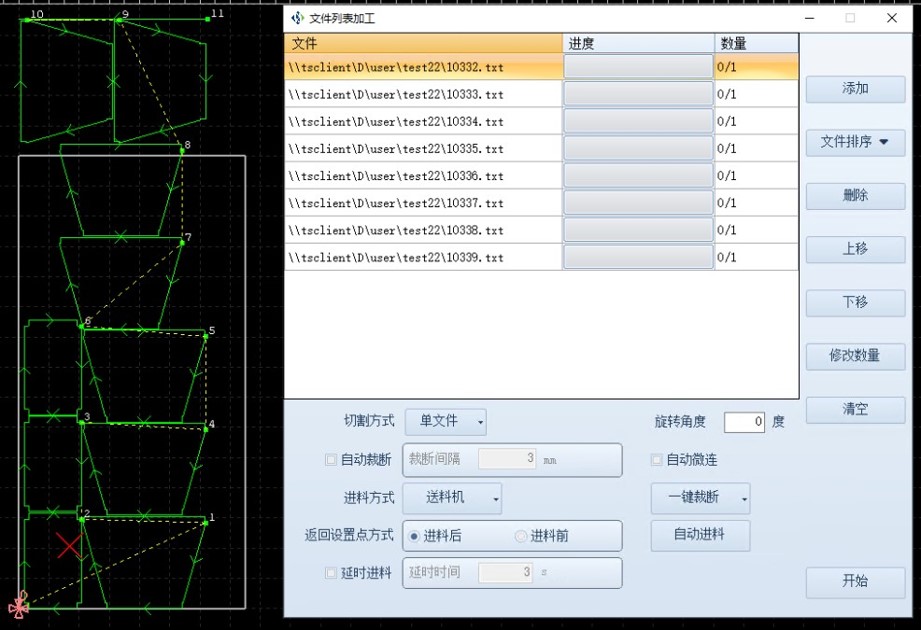Open the 切割方式 单文件 dropdown

[446, 422]
